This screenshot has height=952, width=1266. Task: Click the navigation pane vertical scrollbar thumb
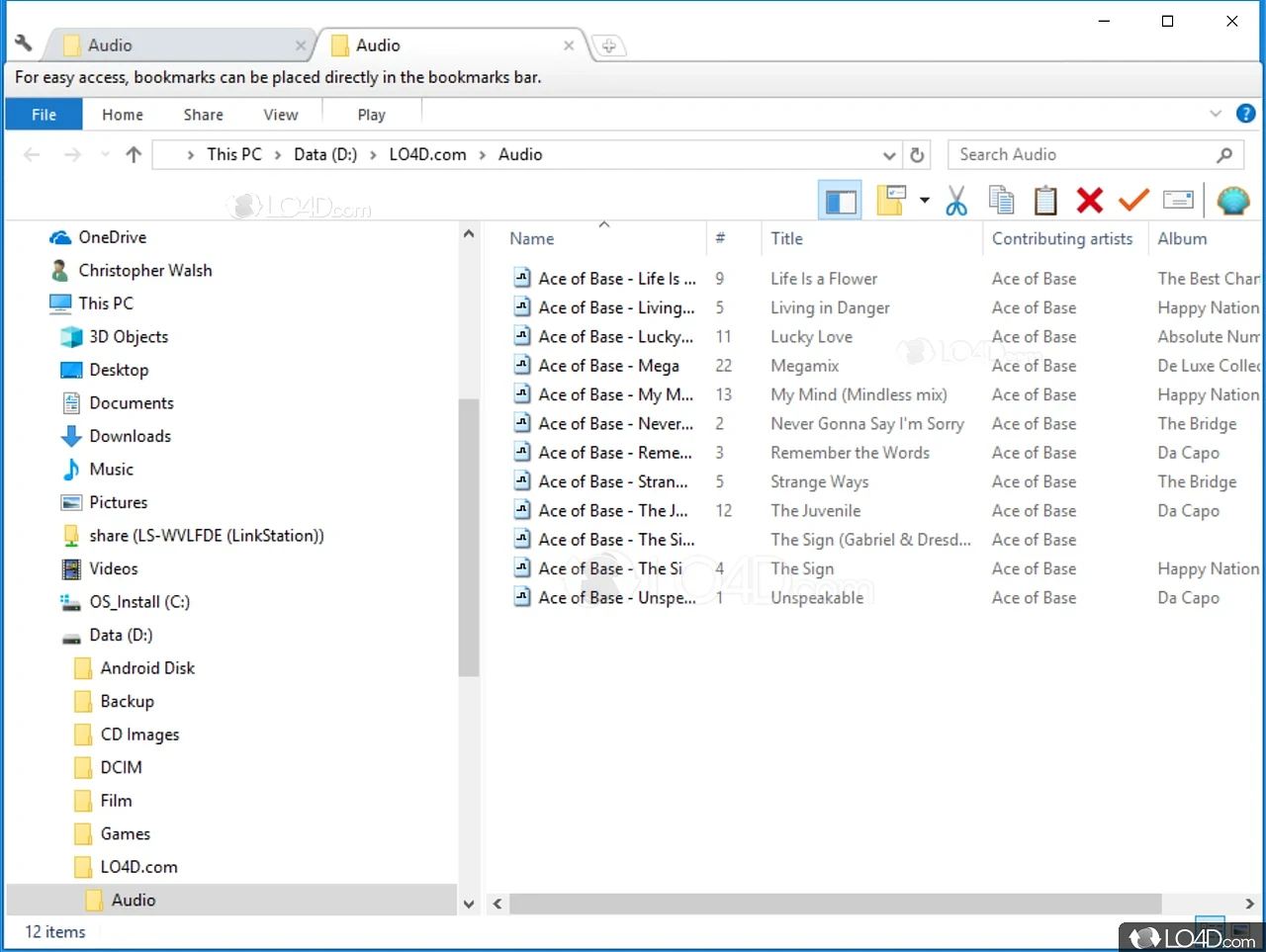[469, 538]
